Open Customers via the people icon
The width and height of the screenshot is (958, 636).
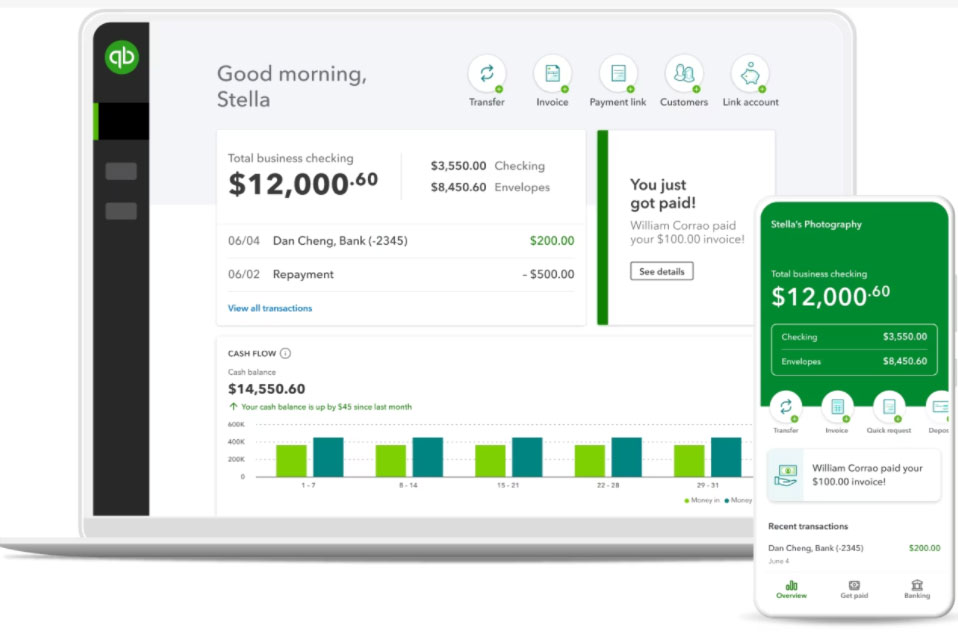684,73
